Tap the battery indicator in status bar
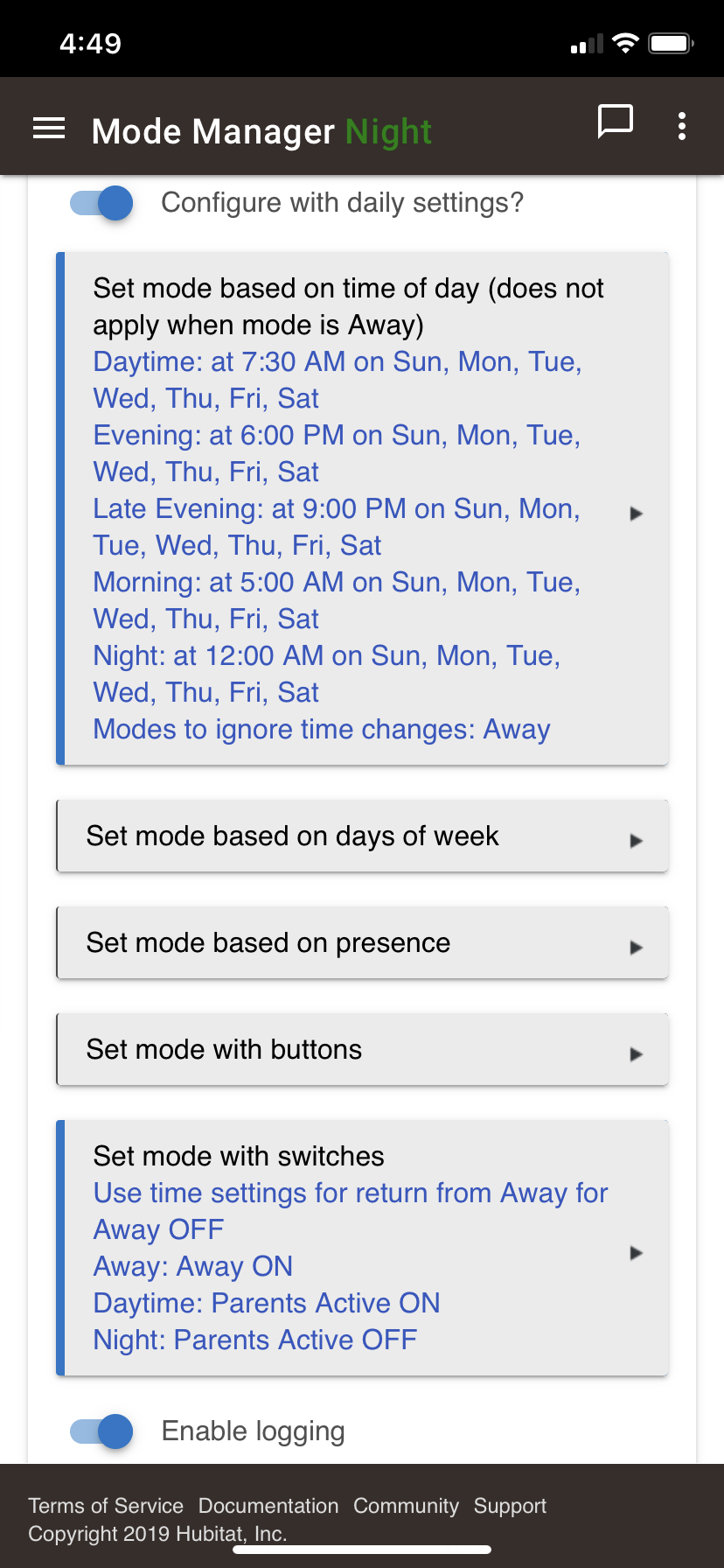 671,44
